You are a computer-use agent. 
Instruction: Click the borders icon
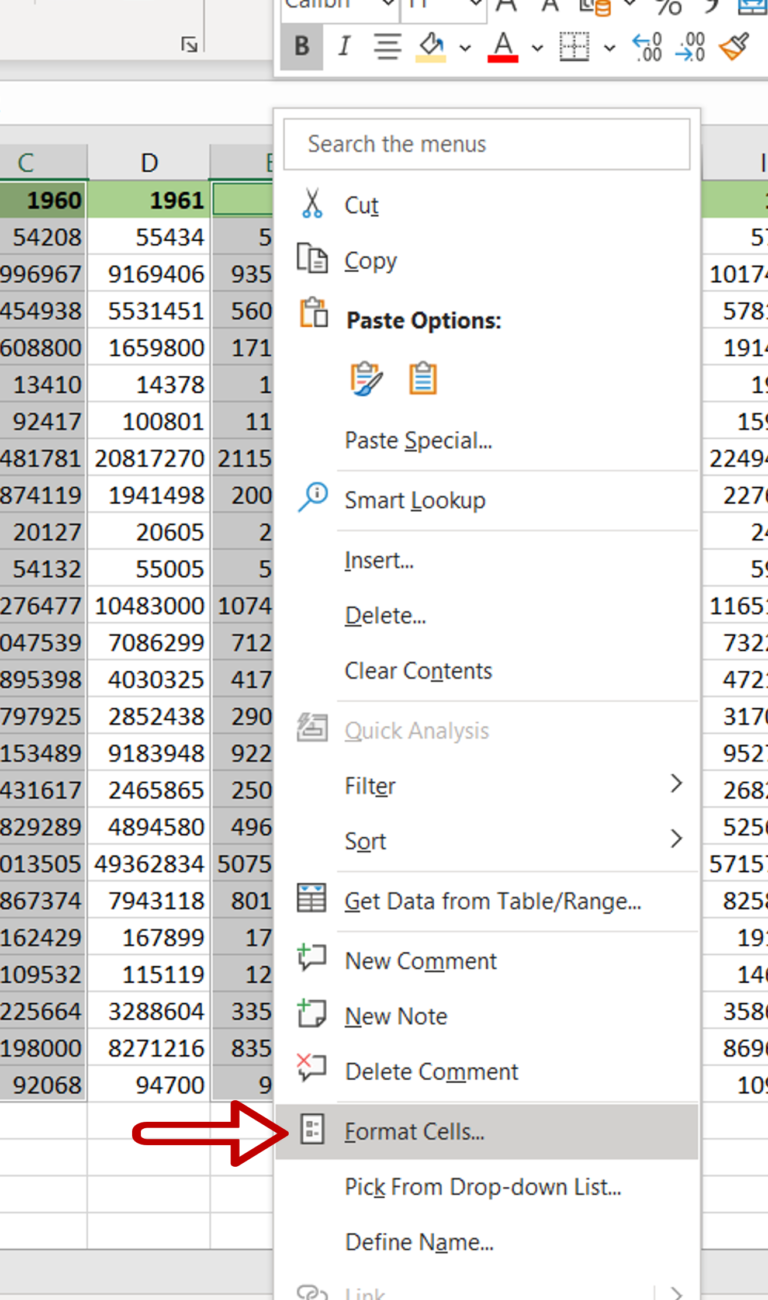[578, 46]
